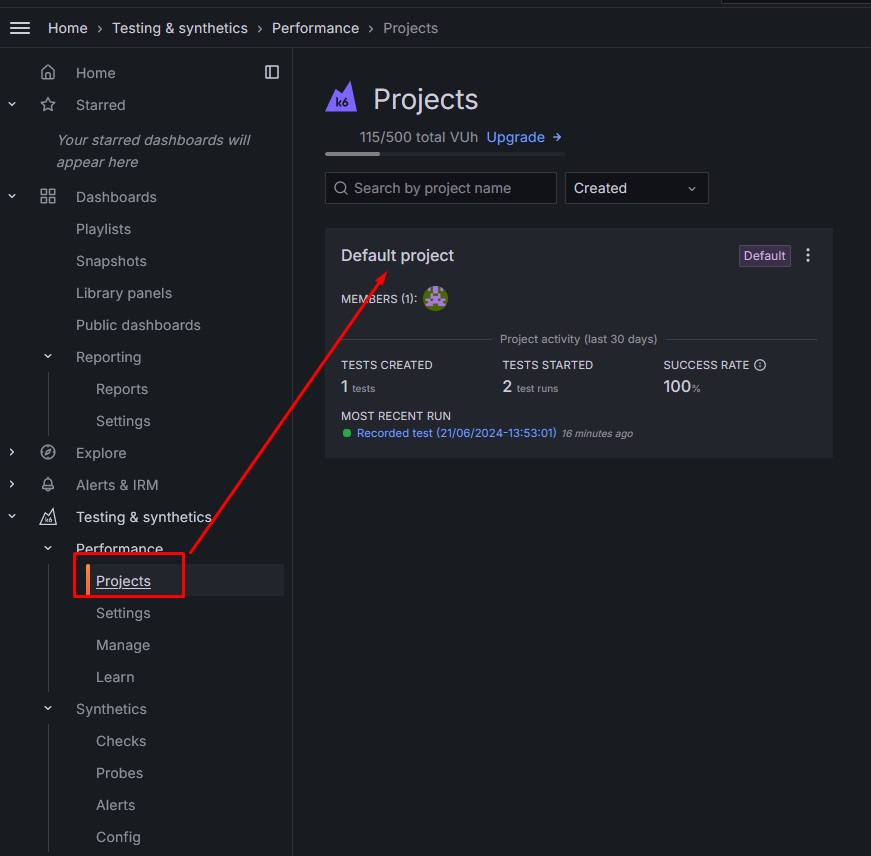Expand the Explore section chevron
This screenshot has width=871, height=856.
point(12,453)
